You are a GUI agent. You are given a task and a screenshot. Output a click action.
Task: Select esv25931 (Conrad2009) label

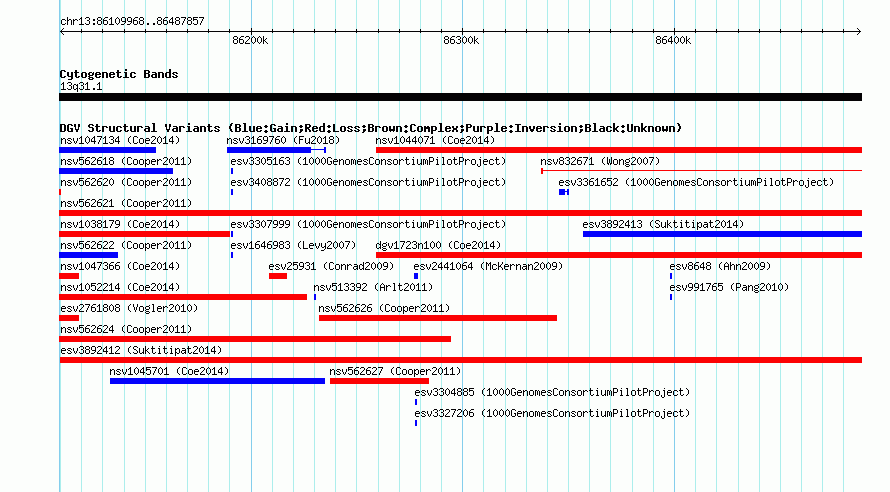tap(331, 266)
